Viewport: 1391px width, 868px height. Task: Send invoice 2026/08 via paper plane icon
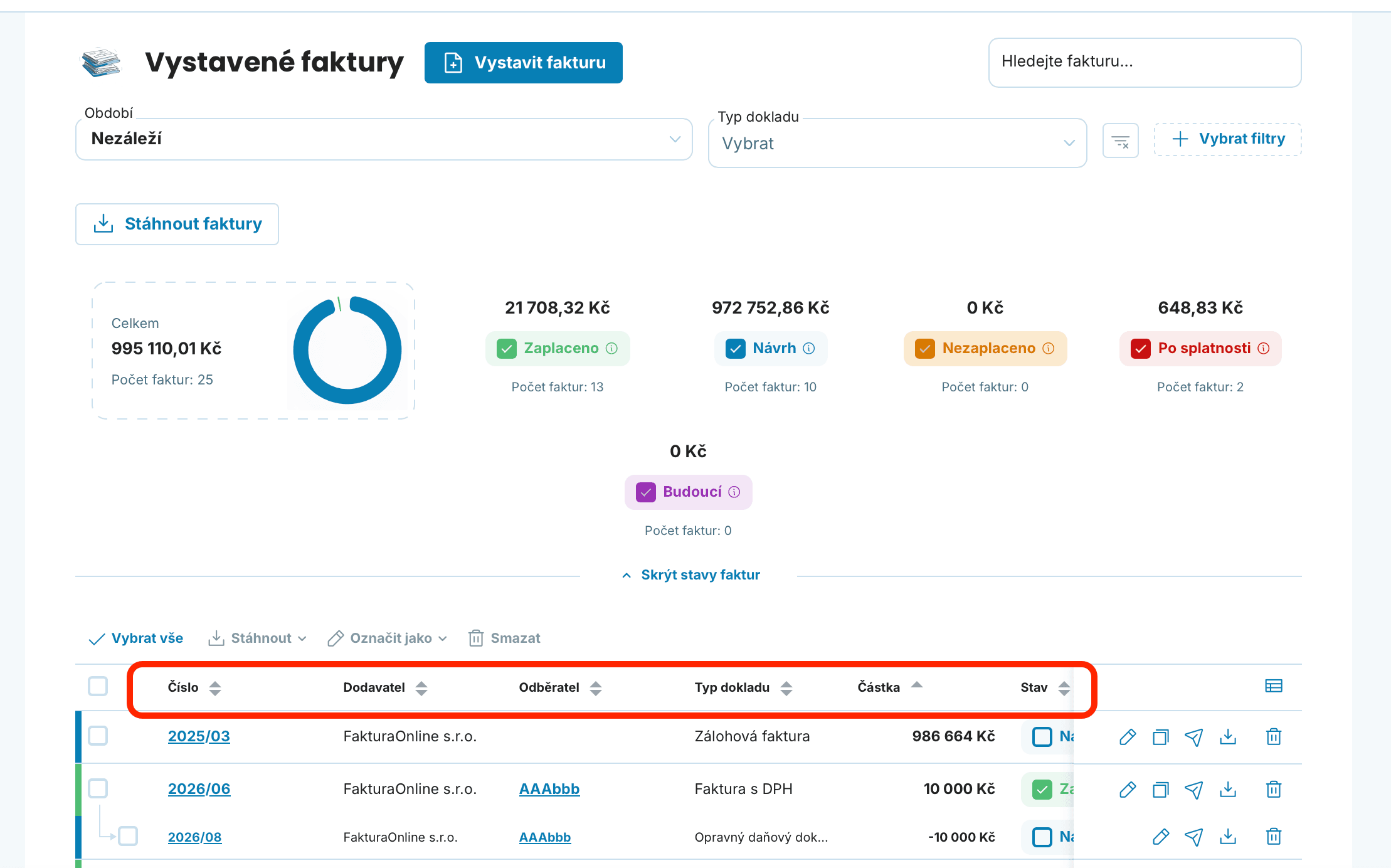point(1194,837)
